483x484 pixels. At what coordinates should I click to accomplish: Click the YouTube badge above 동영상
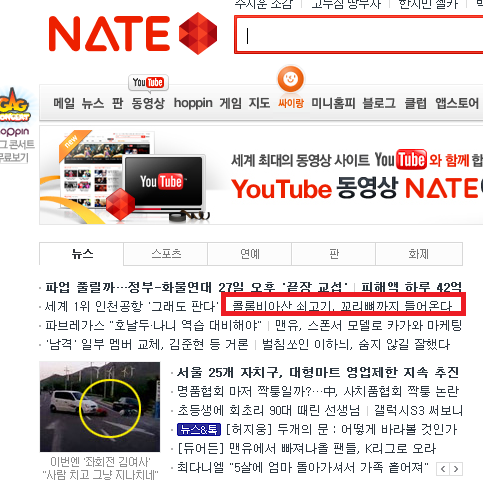[148, 82]
